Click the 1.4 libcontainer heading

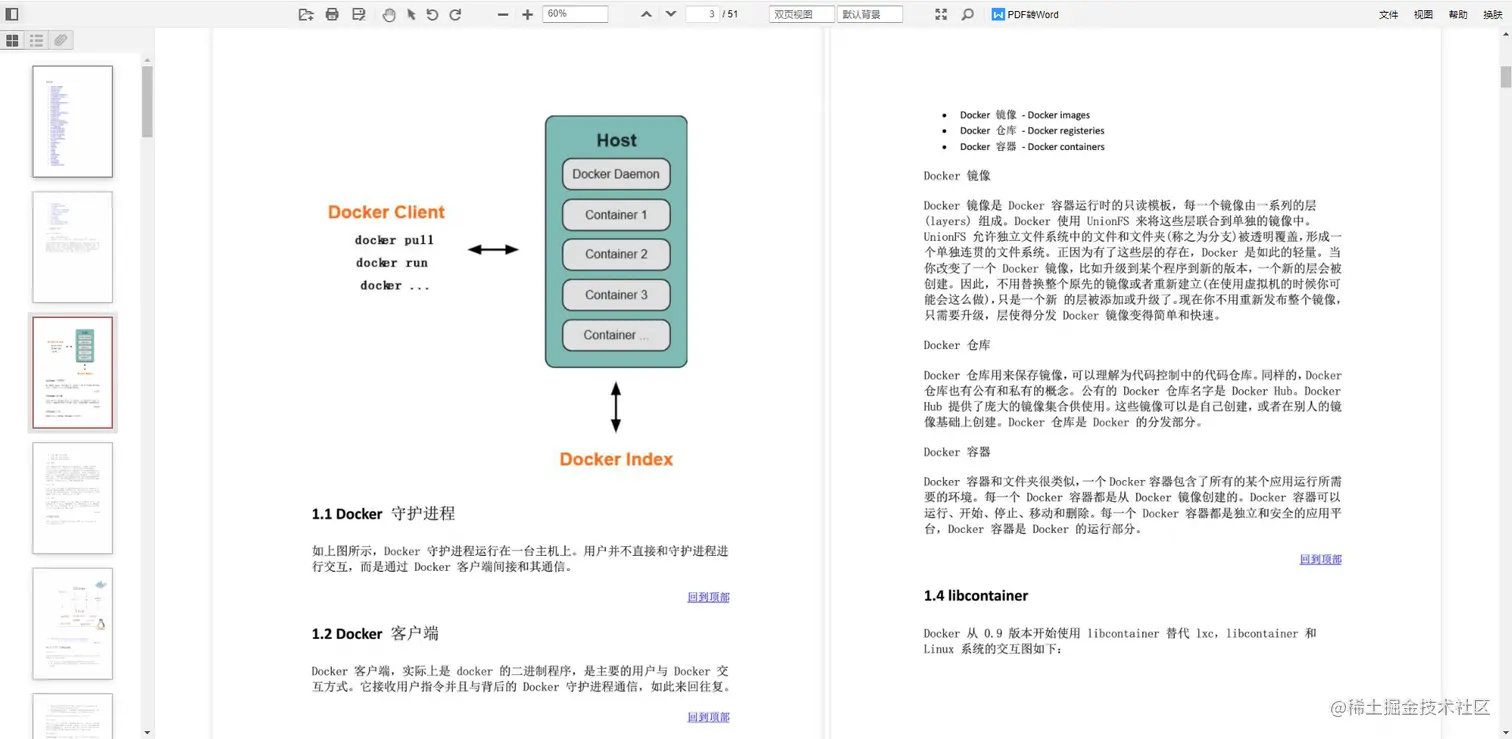(x=976, y=596)
